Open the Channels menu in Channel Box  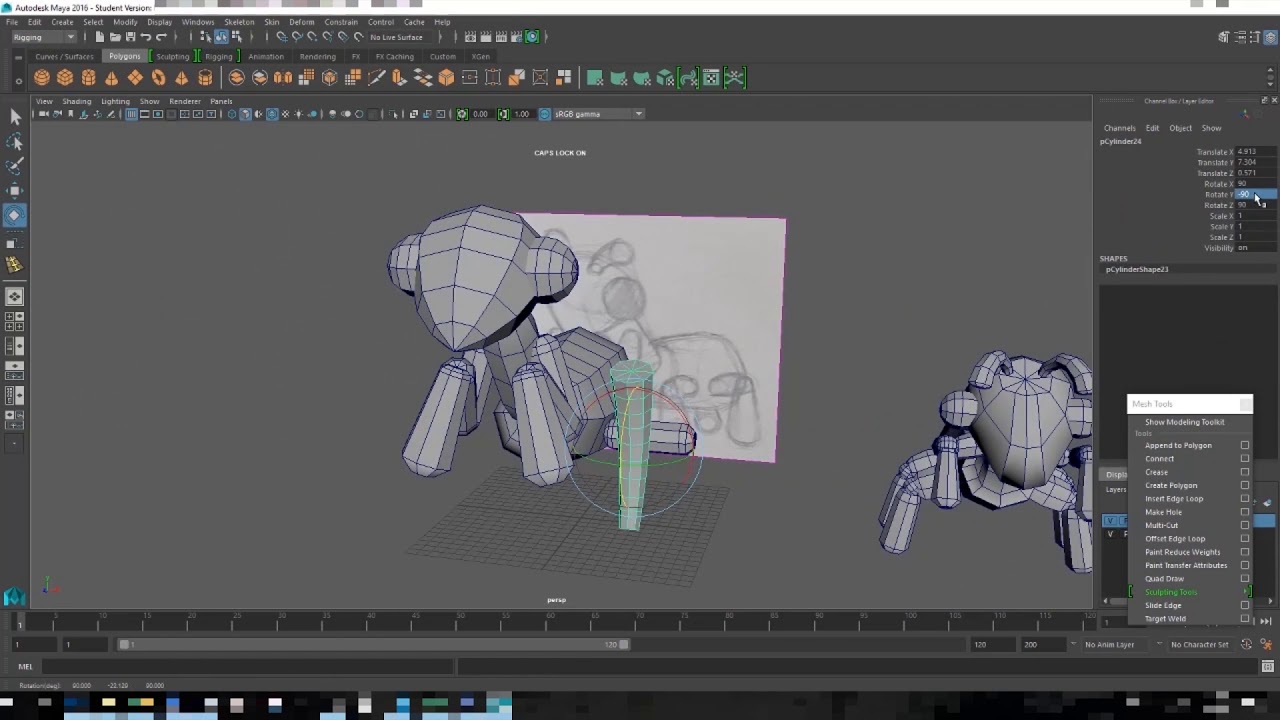1119,128
